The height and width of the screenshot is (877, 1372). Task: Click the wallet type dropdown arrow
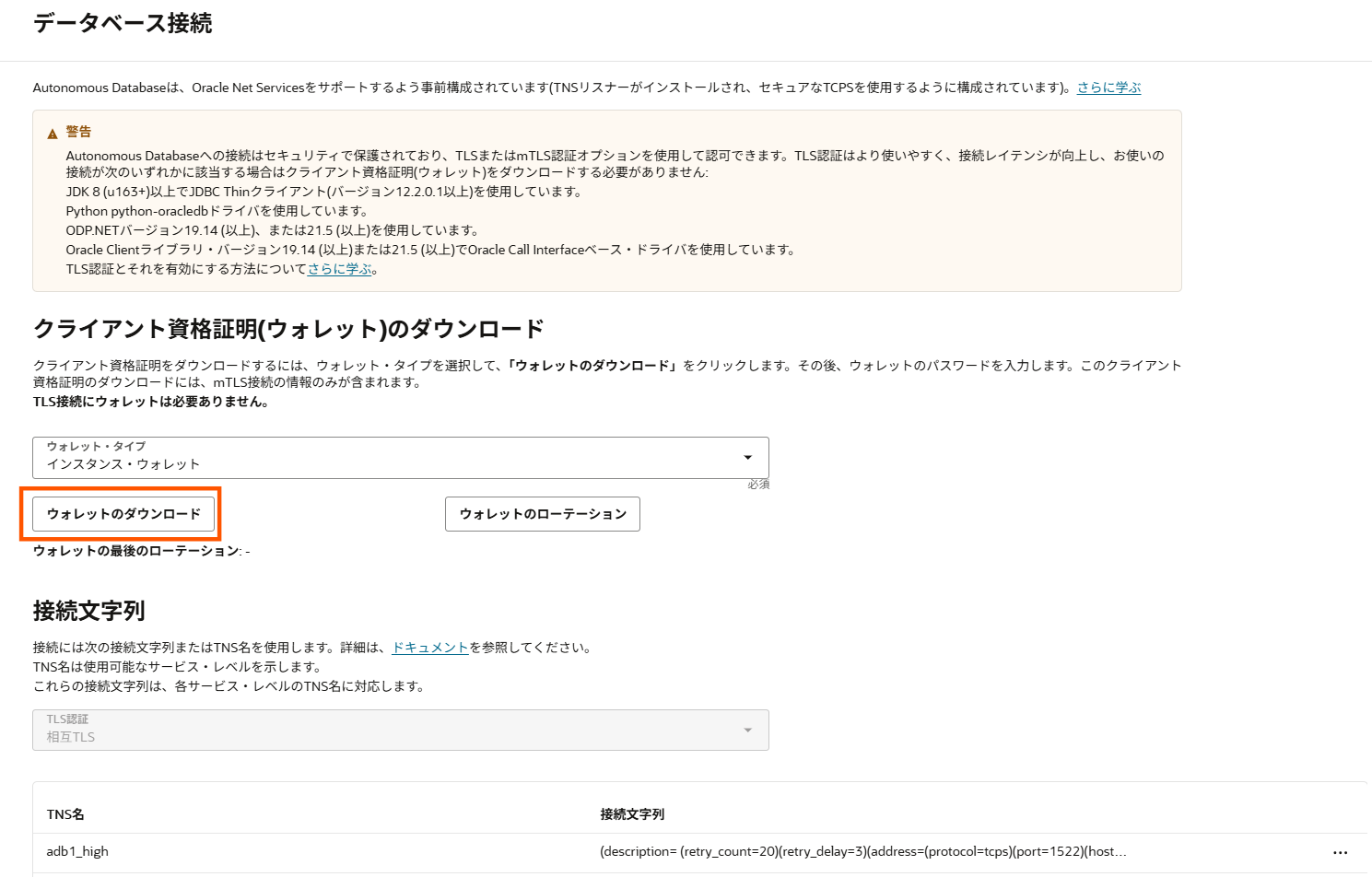[748, 458]
